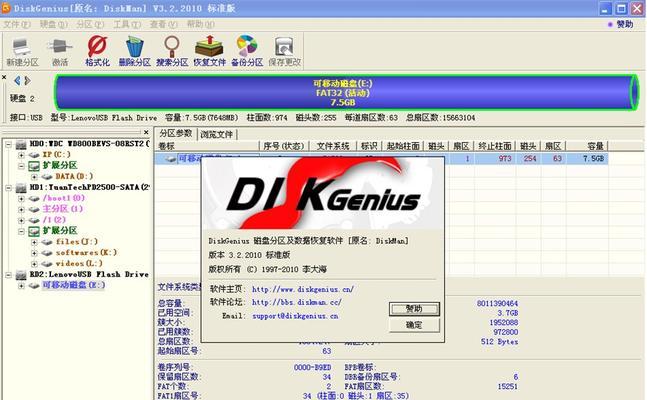
Task: Close the disk map panel with X
Action: click(x=4, y=77)
